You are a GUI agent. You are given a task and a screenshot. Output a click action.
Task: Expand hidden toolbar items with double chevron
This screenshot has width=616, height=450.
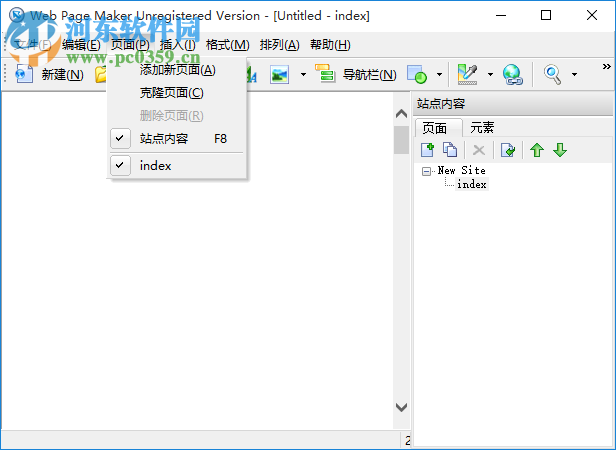[606, 66]
